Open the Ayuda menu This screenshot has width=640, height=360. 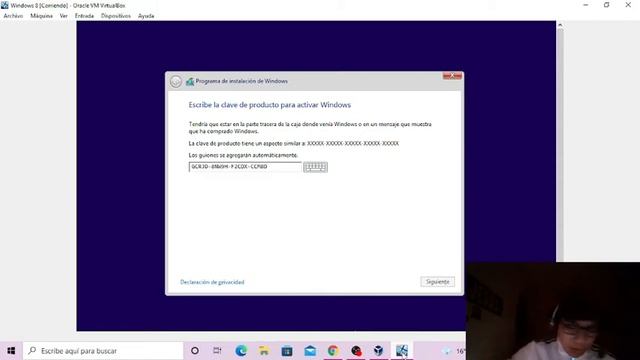coord(146,16)
